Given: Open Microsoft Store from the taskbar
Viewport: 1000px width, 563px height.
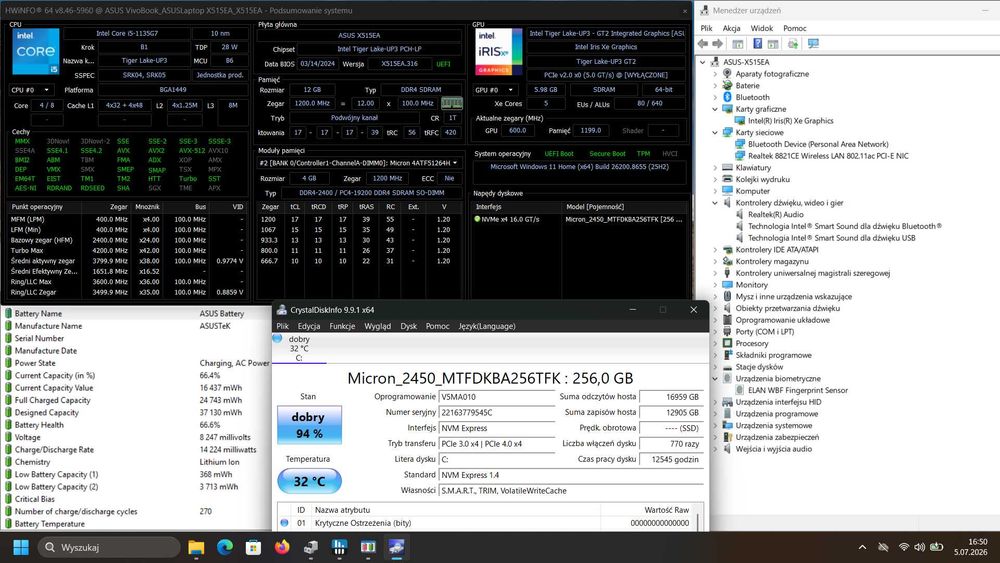Looking at the screenshot, I should click(253, 547).
